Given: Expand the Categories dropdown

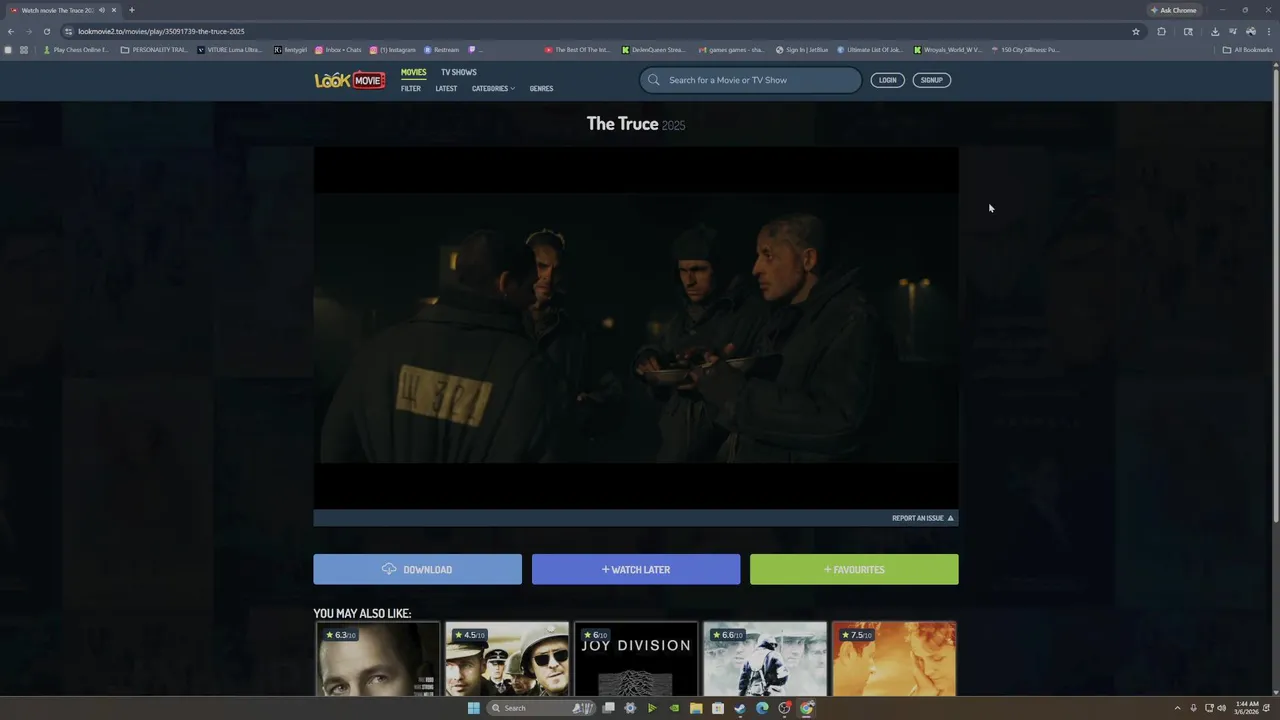Looking at the screenshot, I should tap(493, 89).
